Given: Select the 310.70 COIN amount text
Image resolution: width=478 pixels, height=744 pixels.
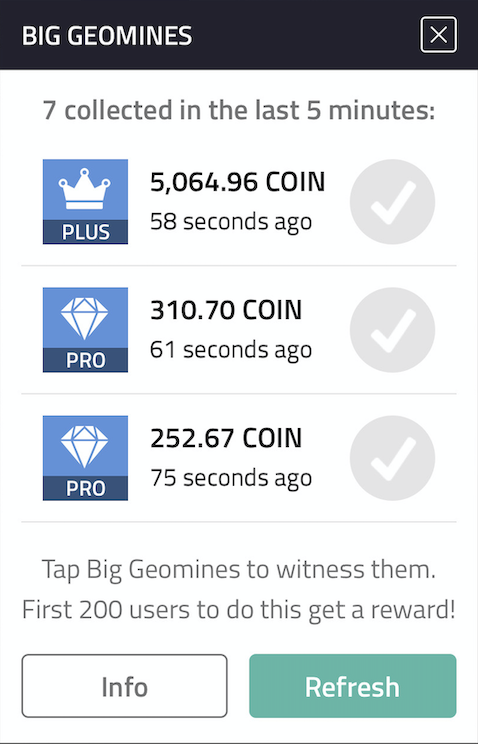Looking at the screenshot, I should click(x=226, y=310).
